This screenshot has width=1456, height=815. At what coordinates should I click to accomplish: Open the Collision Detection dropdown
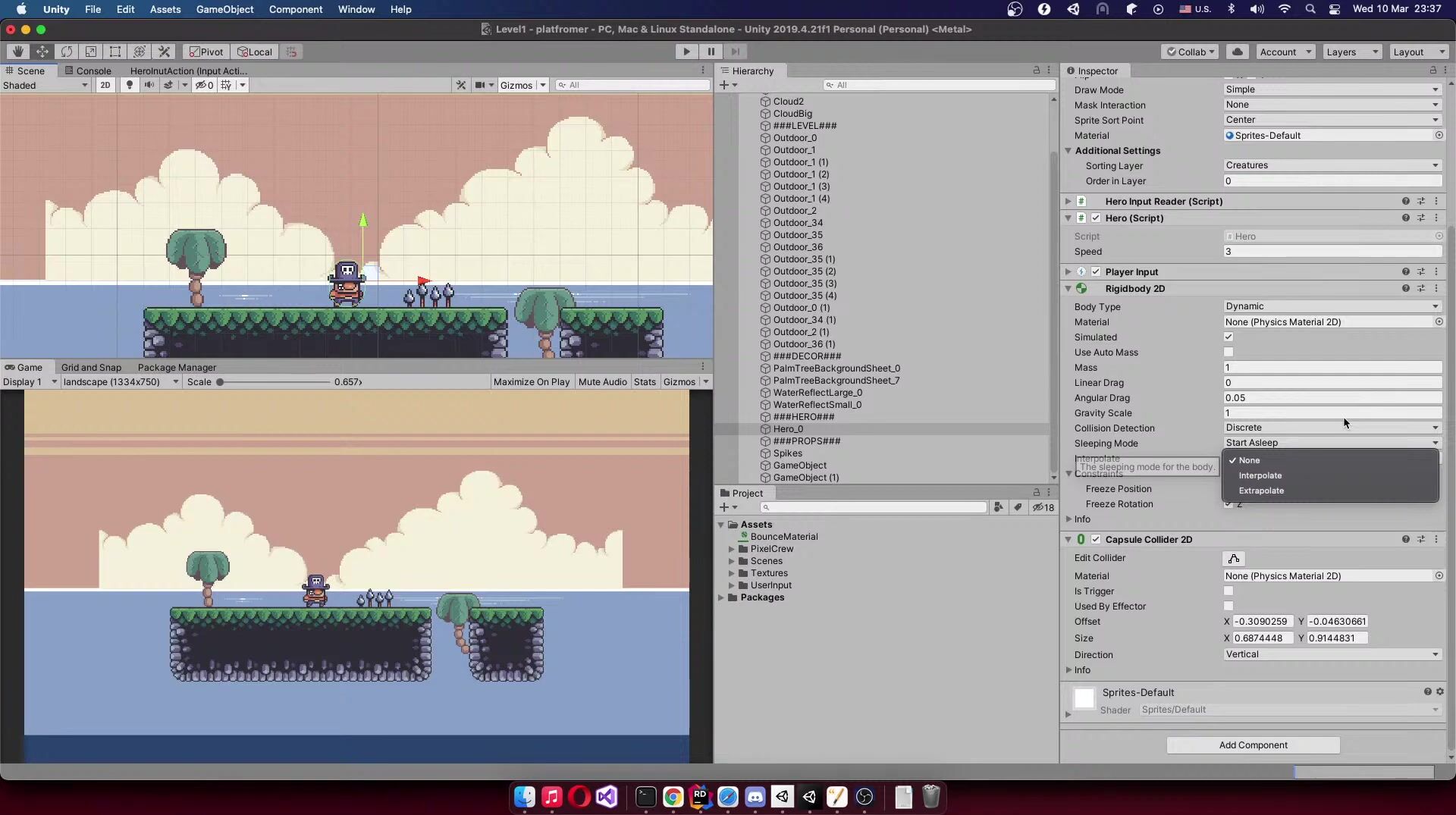click(x=1332, y=428)
